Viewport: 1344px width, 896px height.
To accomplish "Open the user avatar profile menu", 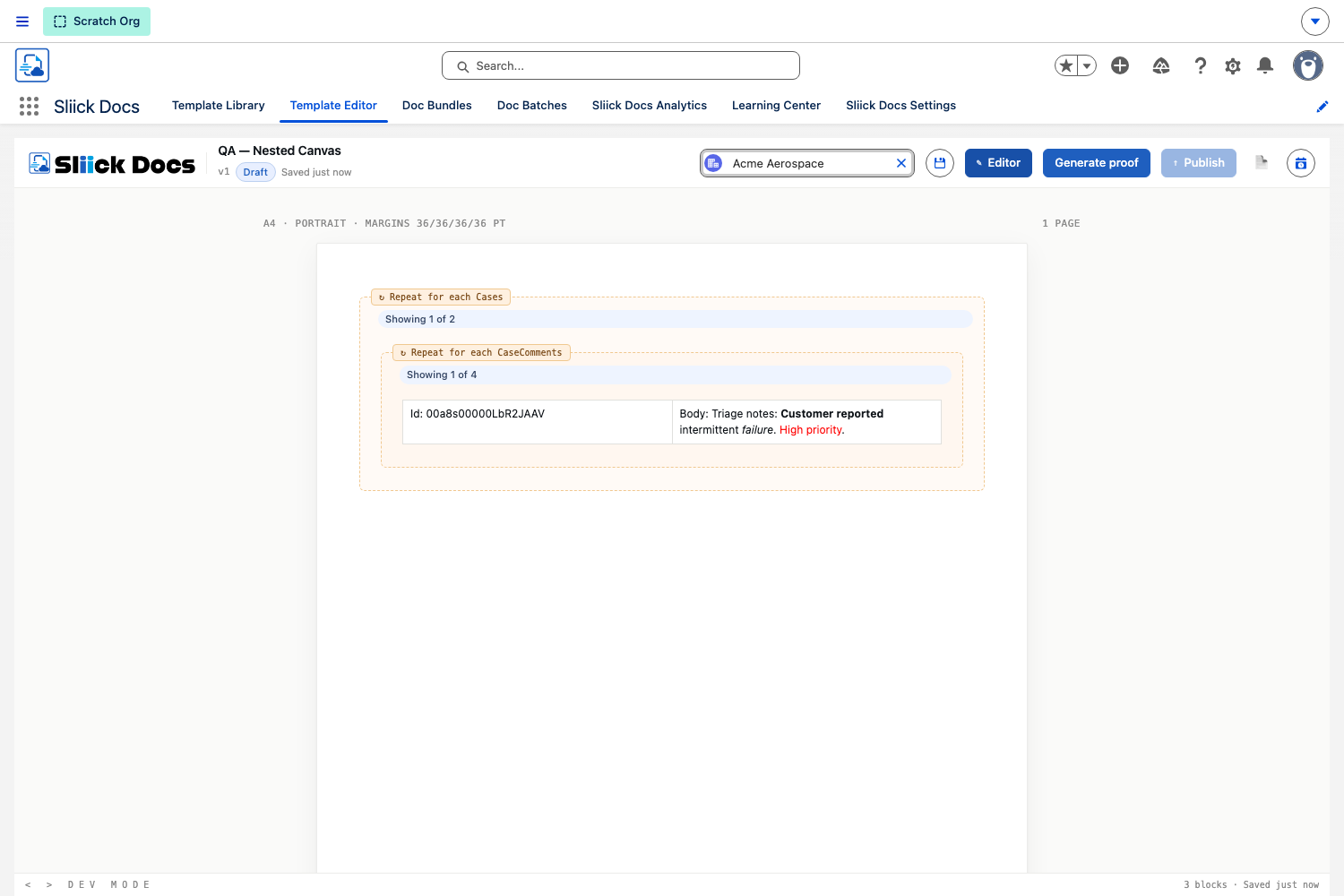I will tap(1308, 65).
